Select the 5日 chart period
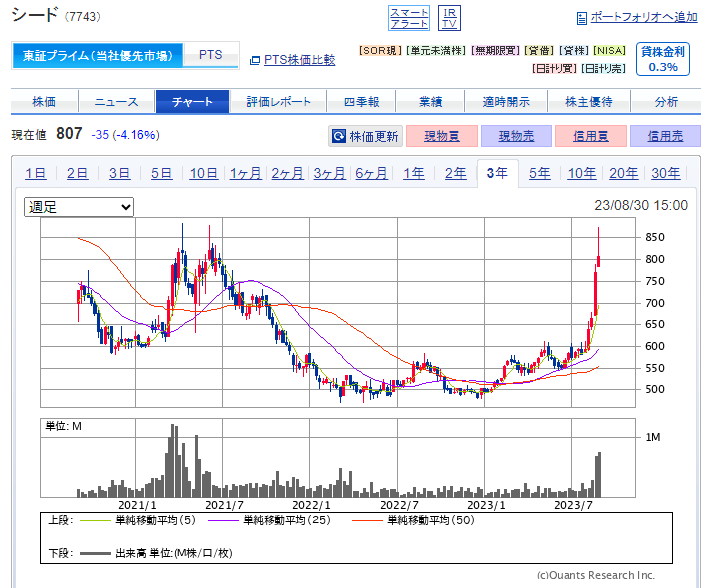 [x=161, y=173]
